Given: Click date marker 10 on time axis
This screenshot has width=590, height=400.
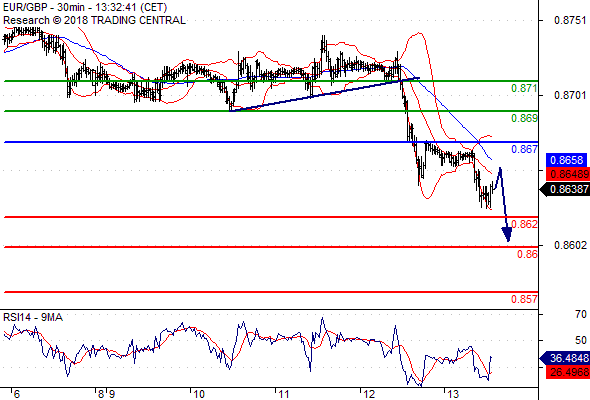Looking at the screenshot, I should (x=198, y=394).
